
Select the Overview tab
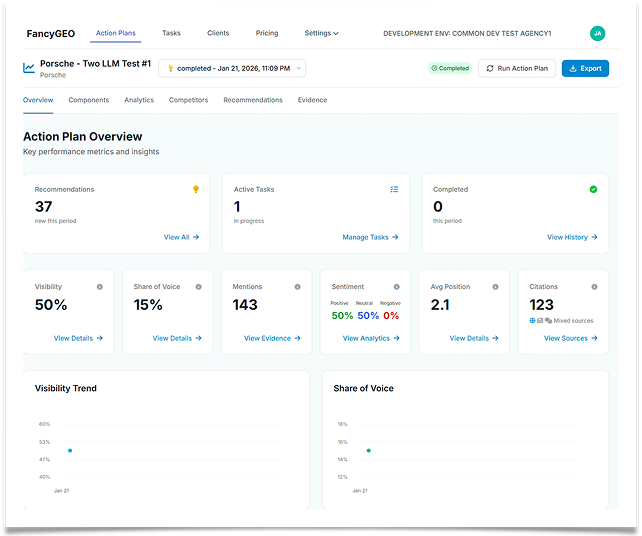[x=38, y=100]
